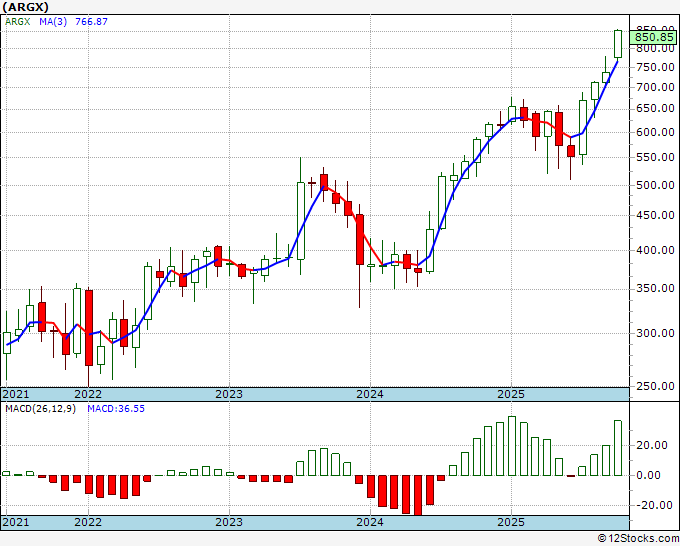Select the 500.00 price axis label
This screenshot has width=680, height=546.
tap(655, 185)
